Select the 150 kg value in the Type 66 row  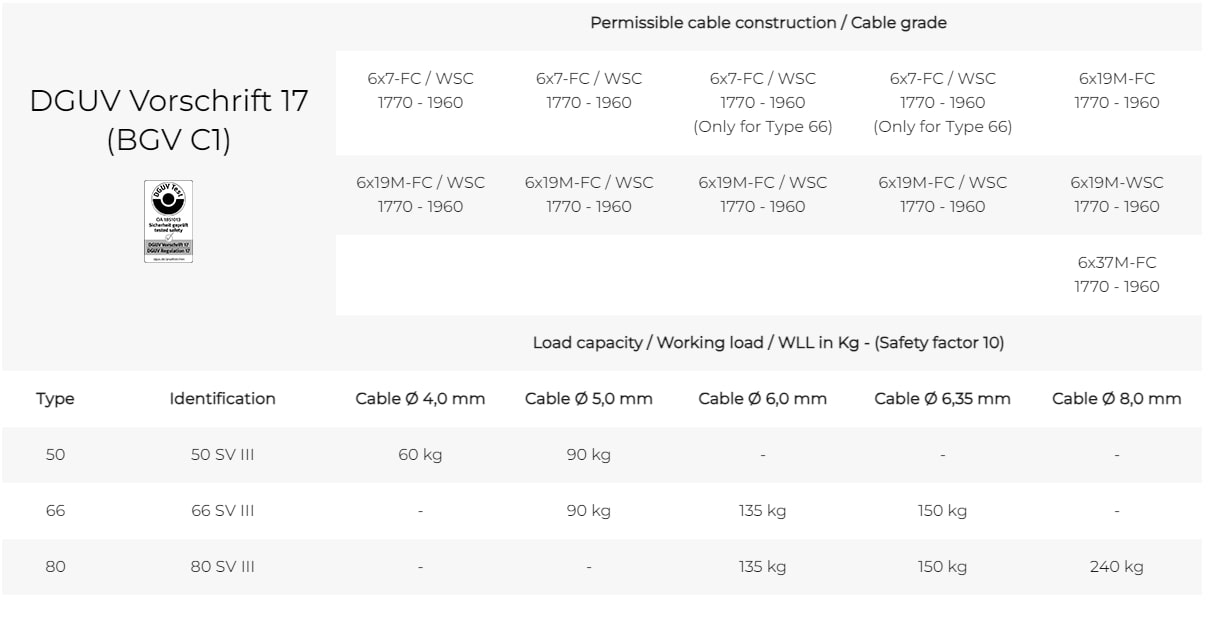[942, 511]
